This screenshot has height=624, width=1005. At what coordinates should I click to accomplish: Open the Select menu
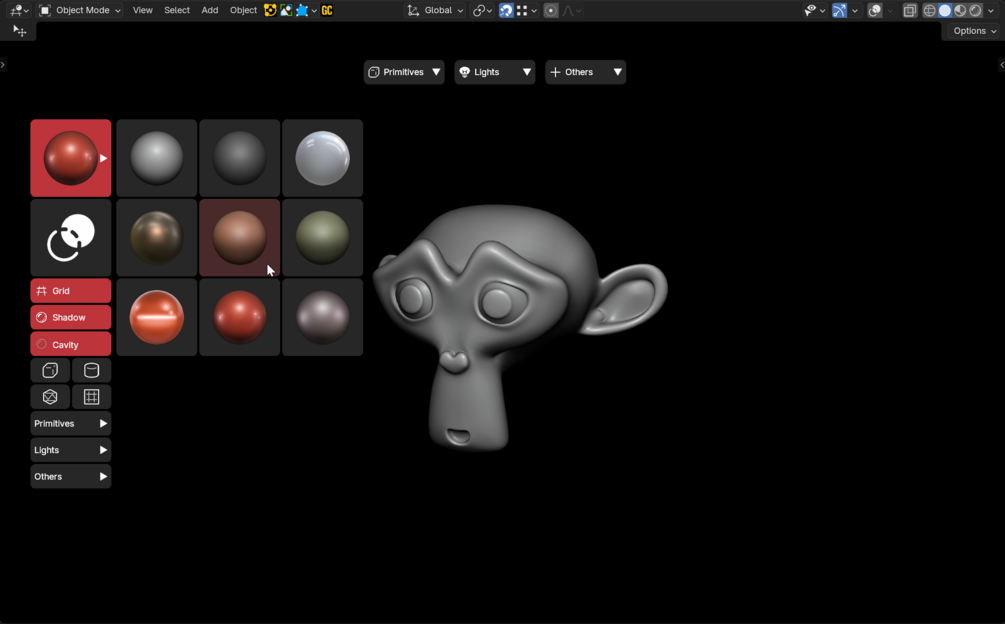(177, 10)
